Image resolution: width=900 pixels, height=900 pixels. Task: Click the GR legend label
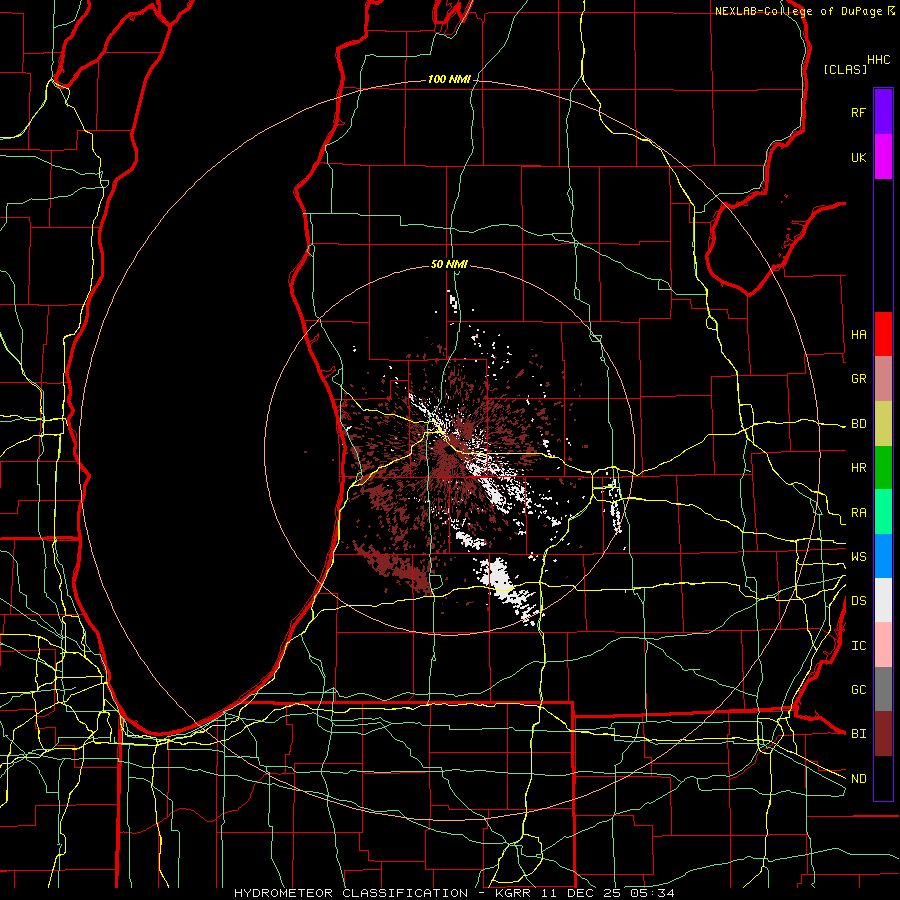(x=858, y=379)
